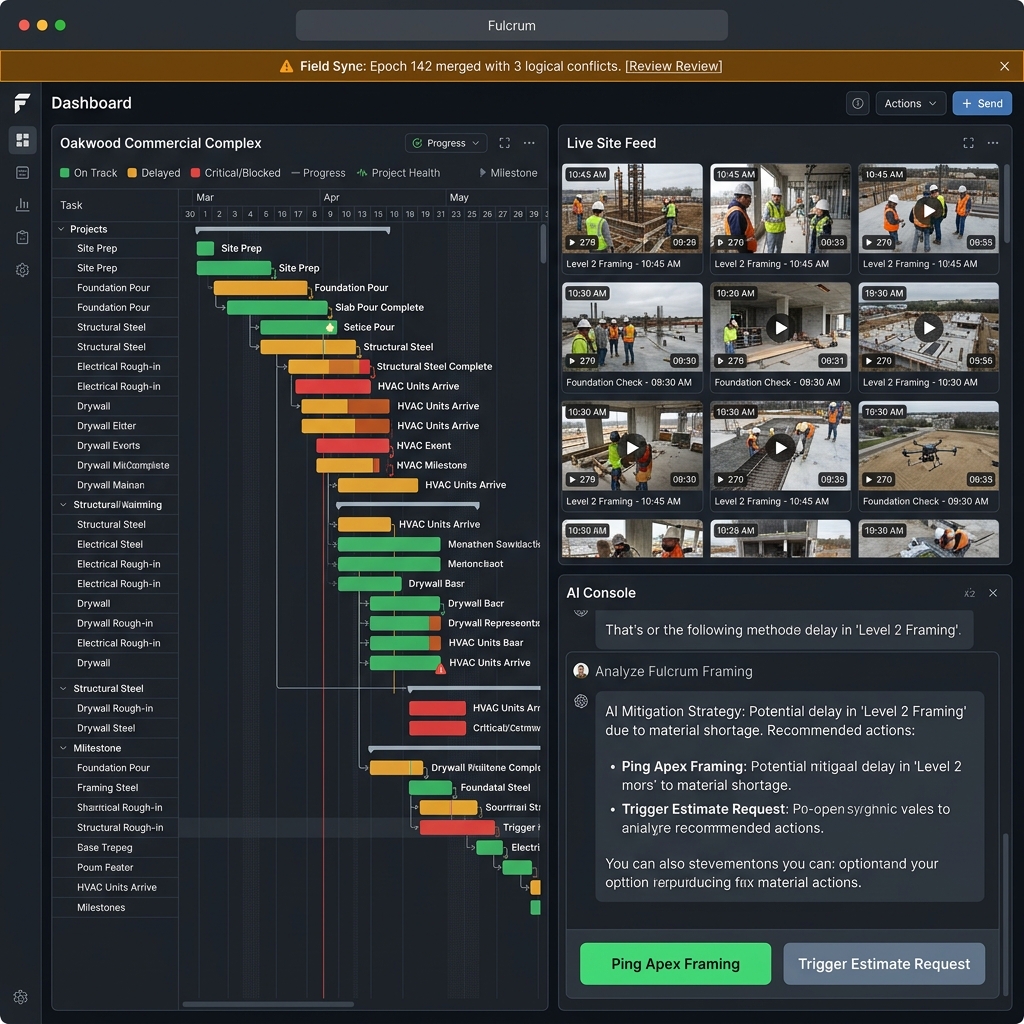Open the Actions dropdown

coord(910,103)
